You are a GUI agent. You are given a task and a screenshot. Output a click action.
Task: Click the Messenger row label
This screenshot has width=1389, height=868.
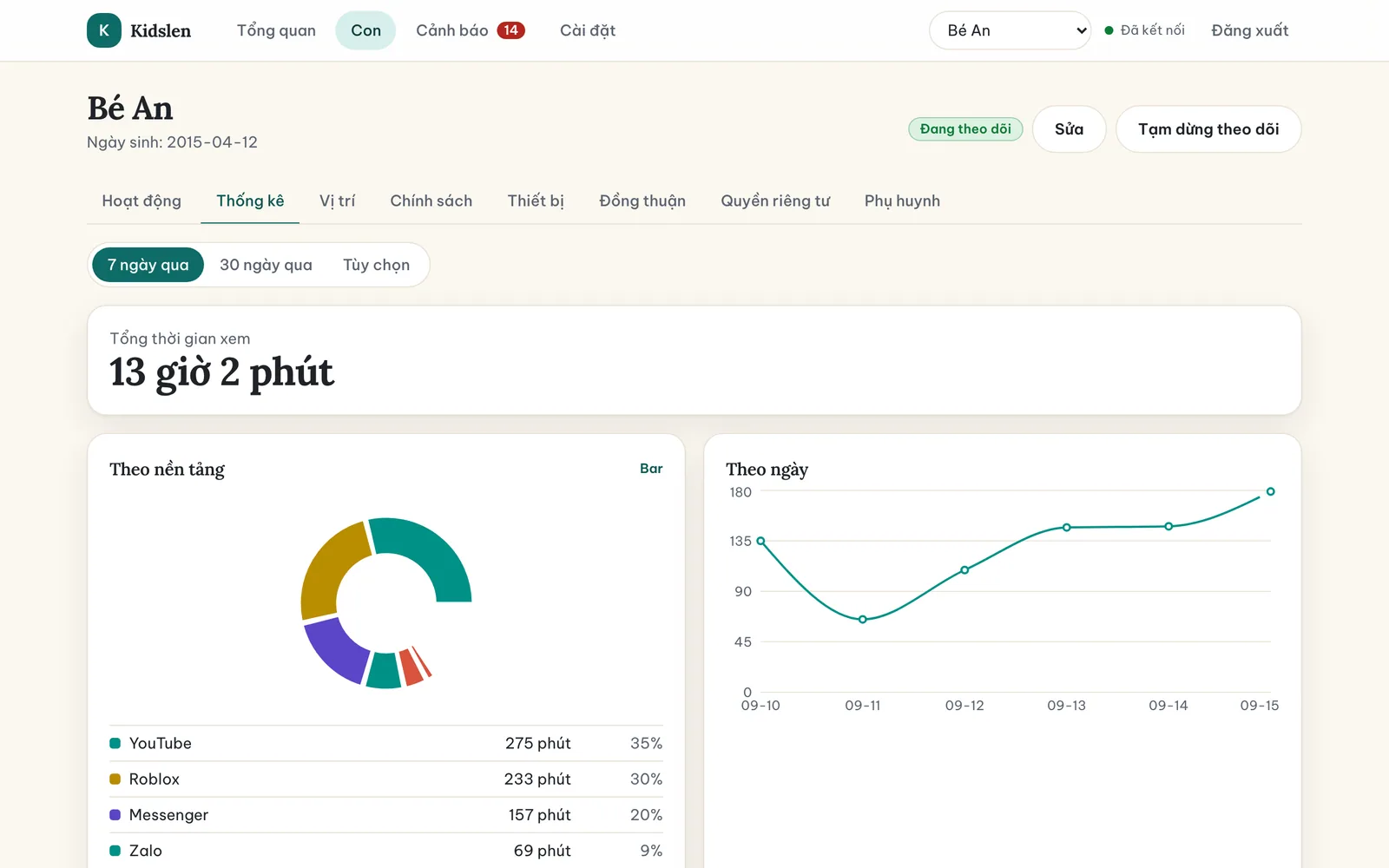point(168,815)
